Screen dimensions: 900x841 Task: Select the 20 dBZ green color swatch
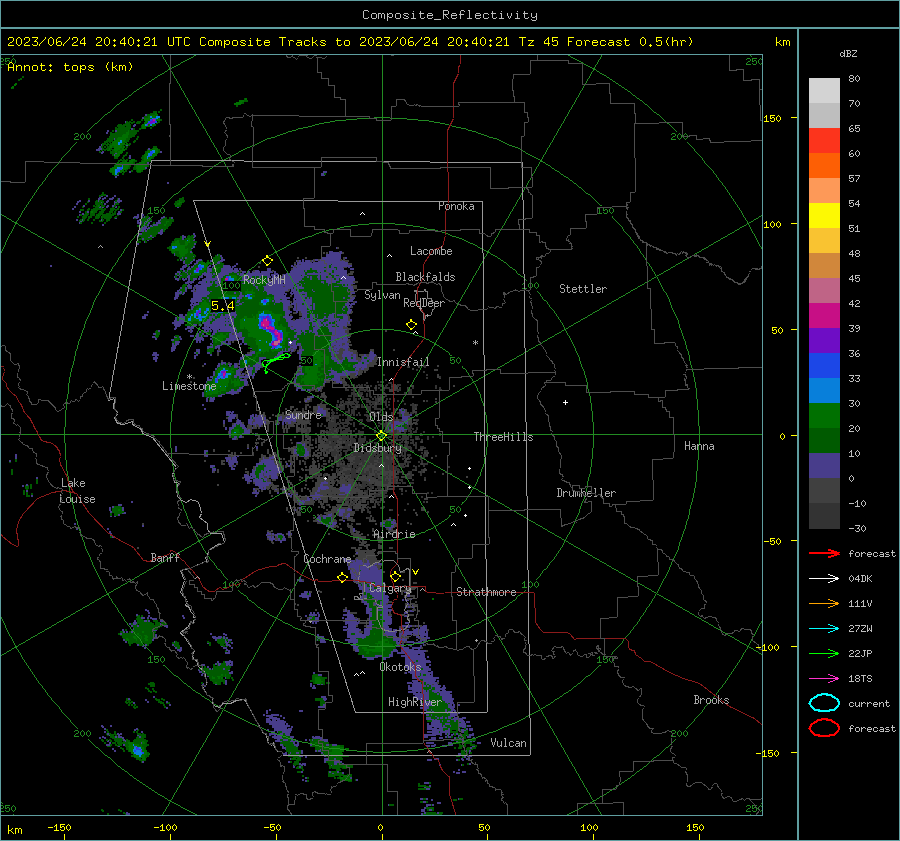point(824,416)
